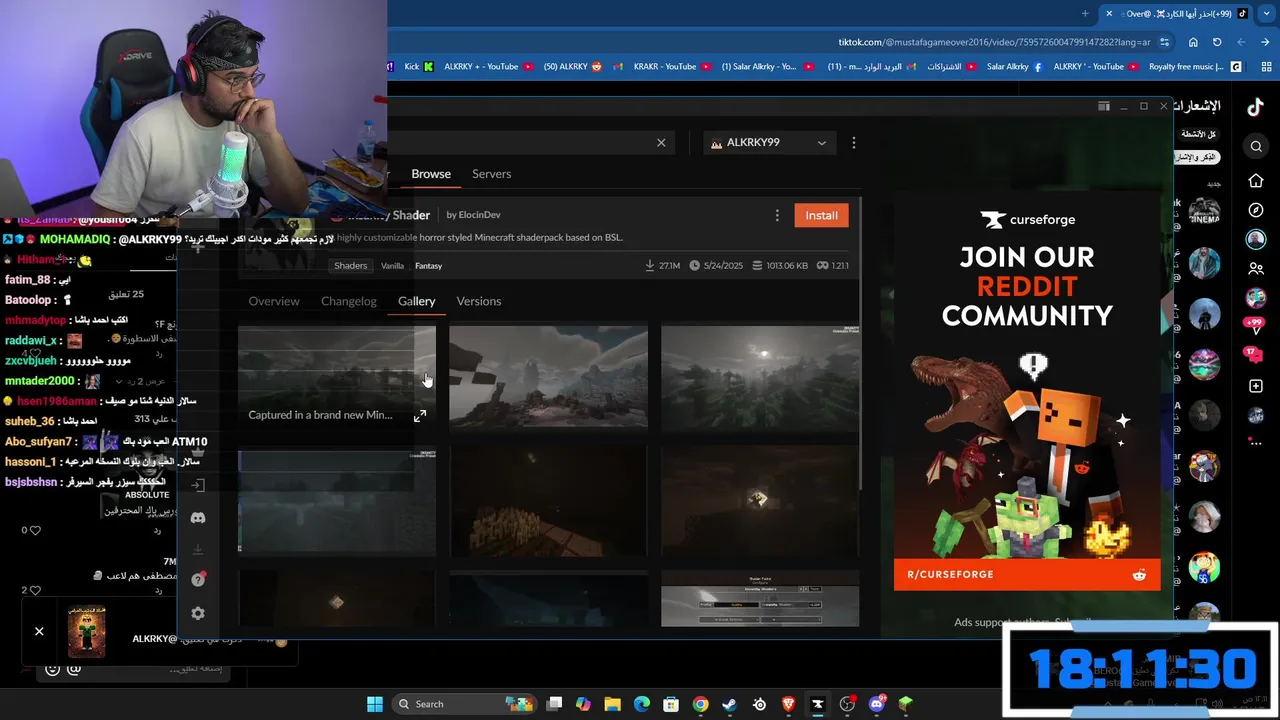
Task: Click the CurseForge sidebar login arrow icon
Action: [x=198, y=486]
